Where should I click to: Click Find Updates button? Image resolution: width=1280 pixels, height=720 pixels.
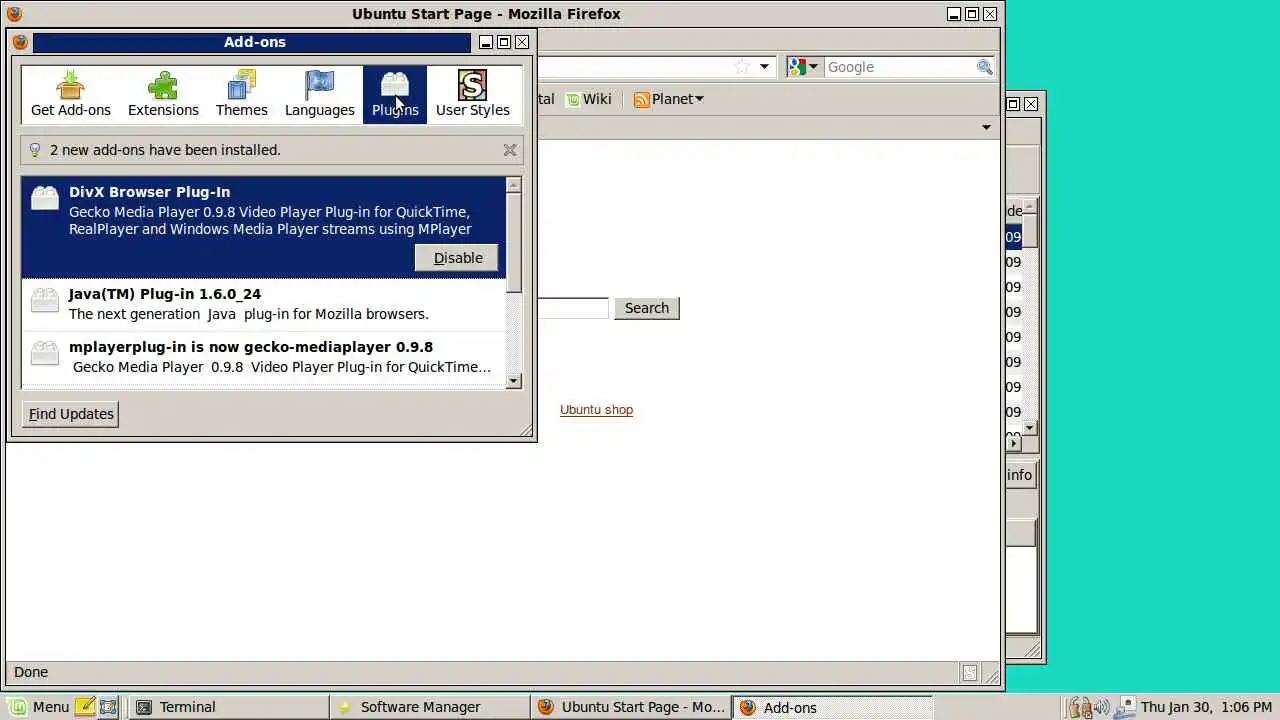point(71,414)
